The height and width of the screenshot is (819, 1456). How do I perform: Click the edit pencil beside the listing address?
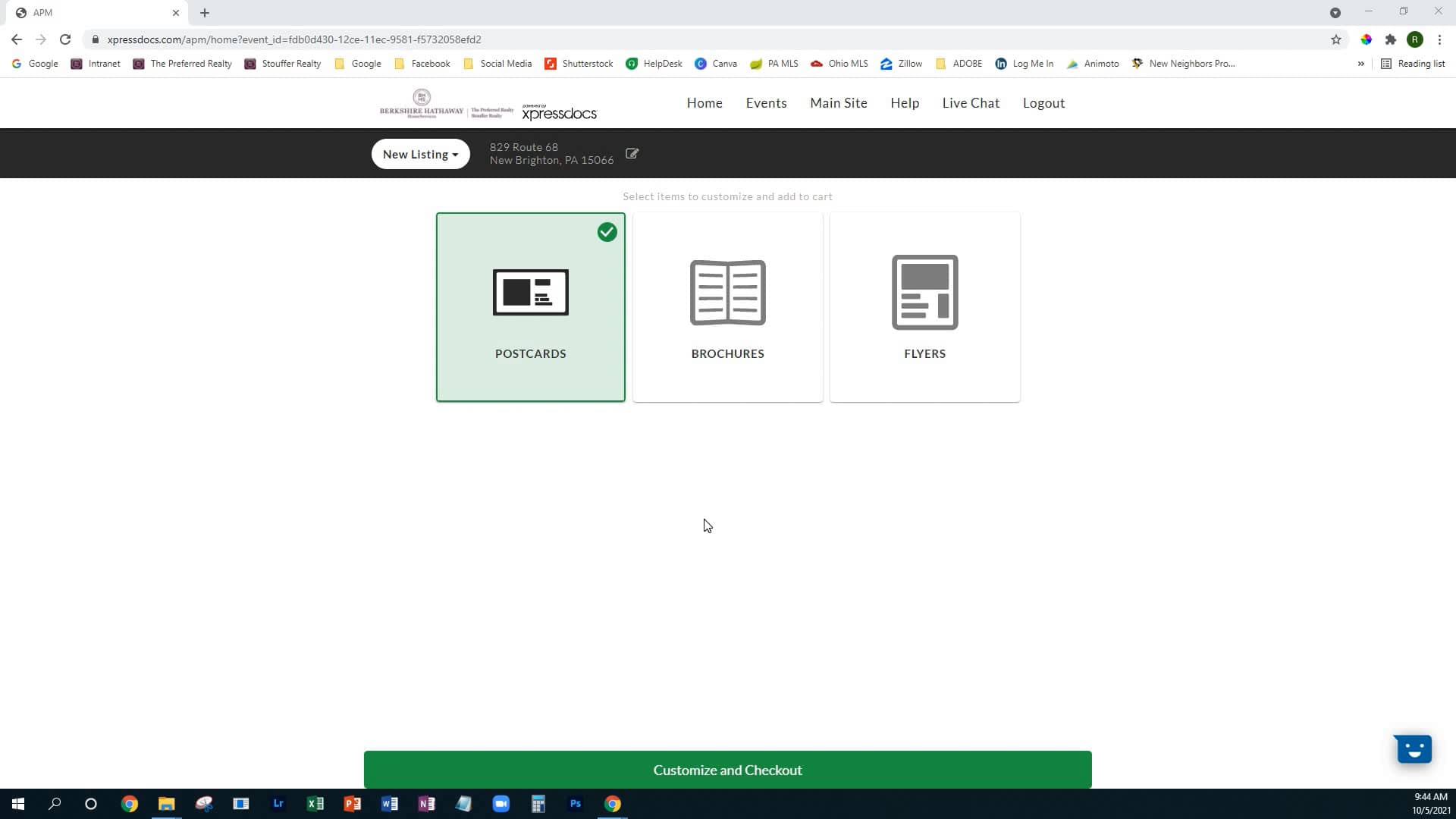click(x=632, y=153)
